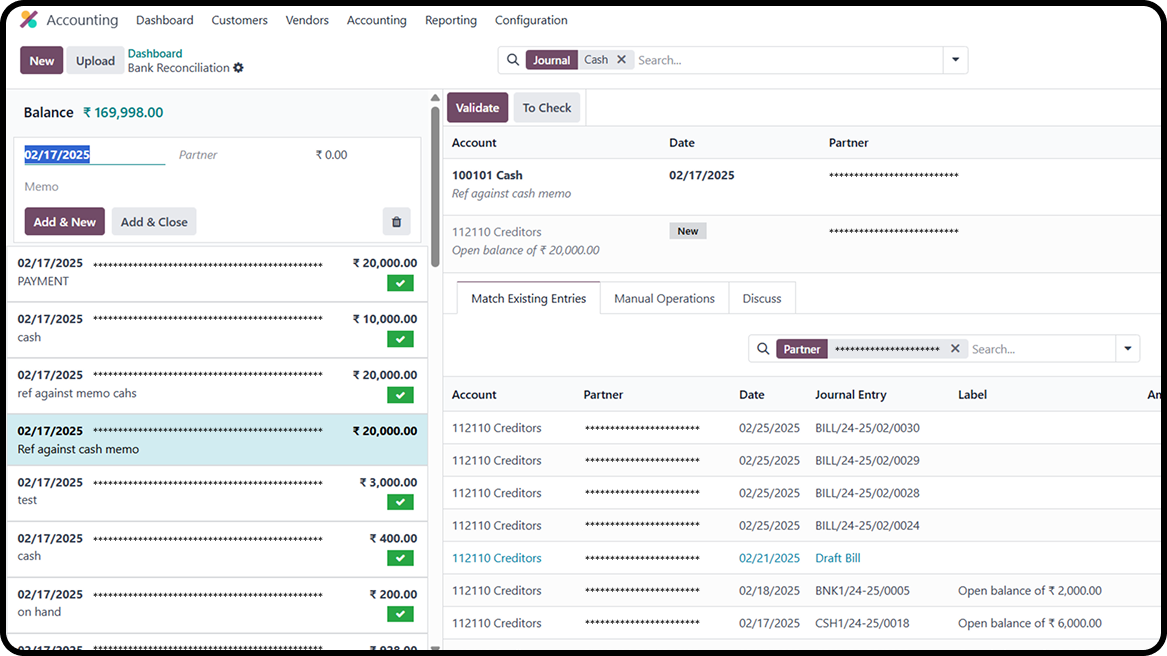
Task: Switch to the Manual Operations tab
Action: click(x=664, y=298)
